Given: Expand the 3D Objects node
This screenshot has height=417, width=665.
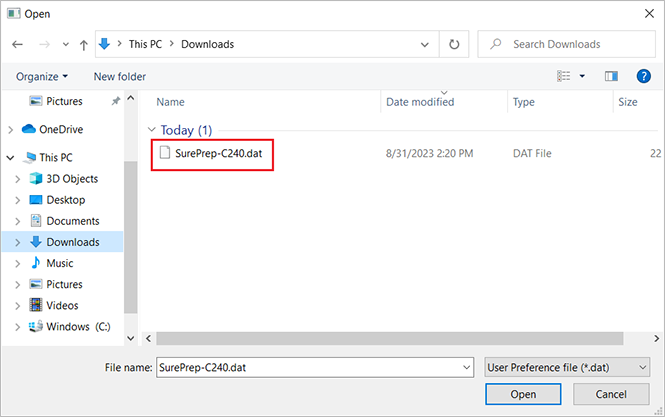Looking at the screenshot, I should coord(17,179).
